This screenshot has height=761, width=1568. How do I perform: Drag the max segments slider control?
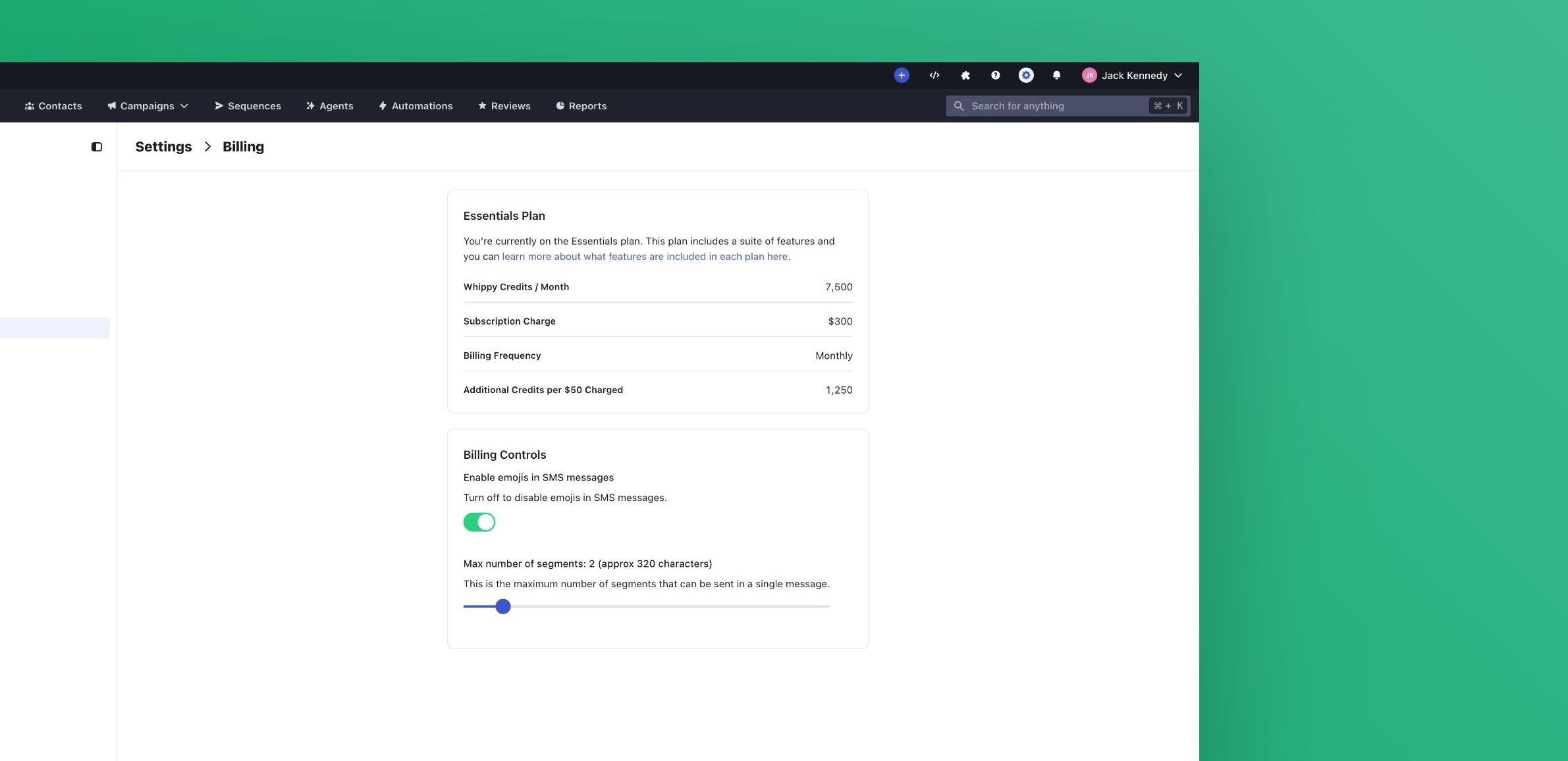pos(502,606)
